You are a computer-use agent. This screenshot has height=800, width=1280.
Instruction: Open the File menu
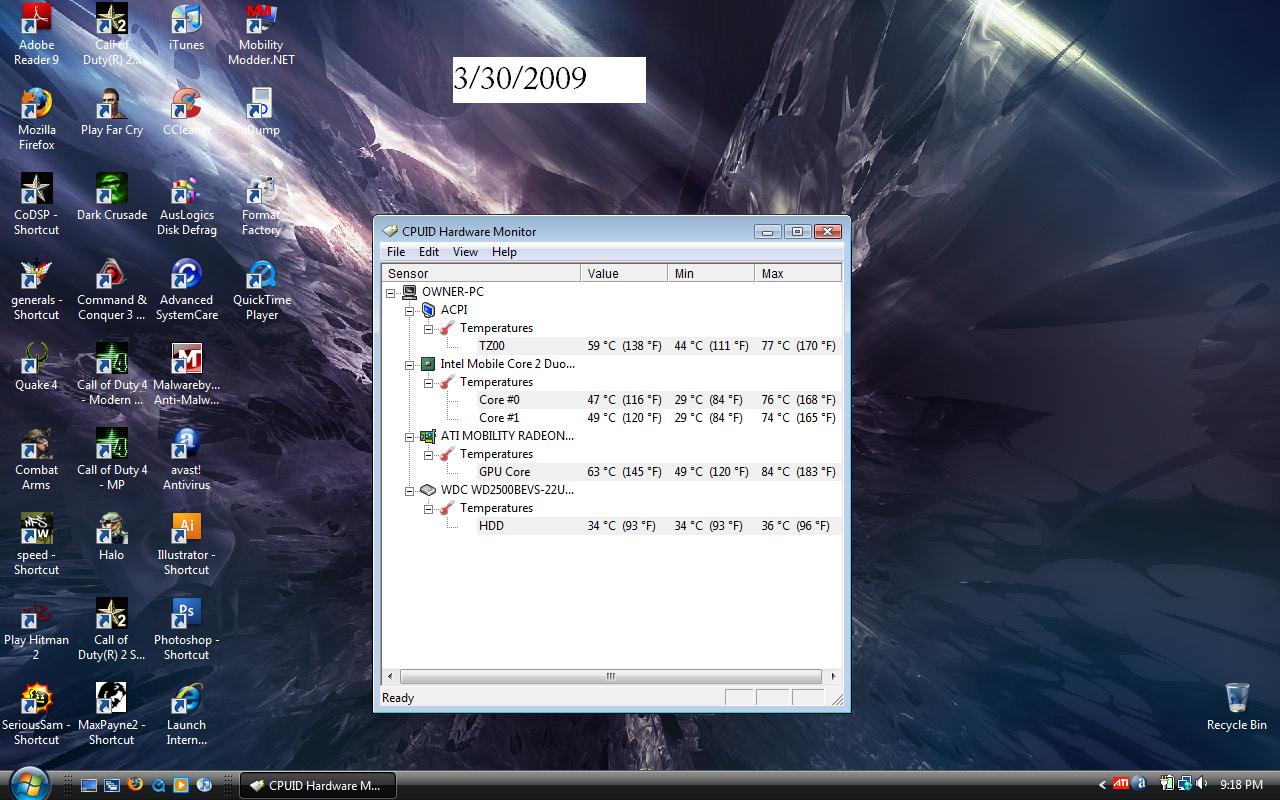point(396,252)
